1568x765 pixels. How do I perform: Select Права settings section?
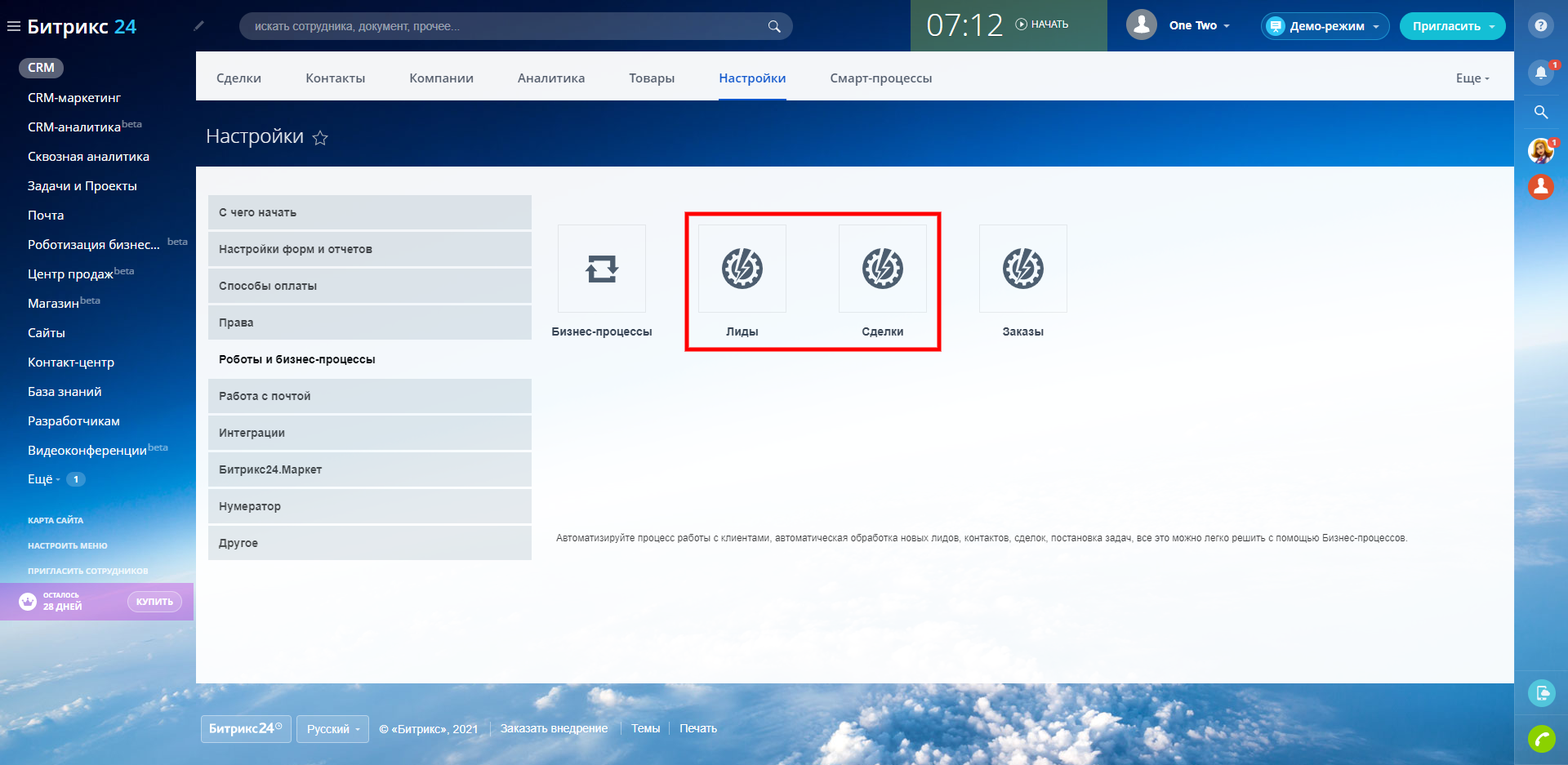pyautogui.click(x=370, y=322)
